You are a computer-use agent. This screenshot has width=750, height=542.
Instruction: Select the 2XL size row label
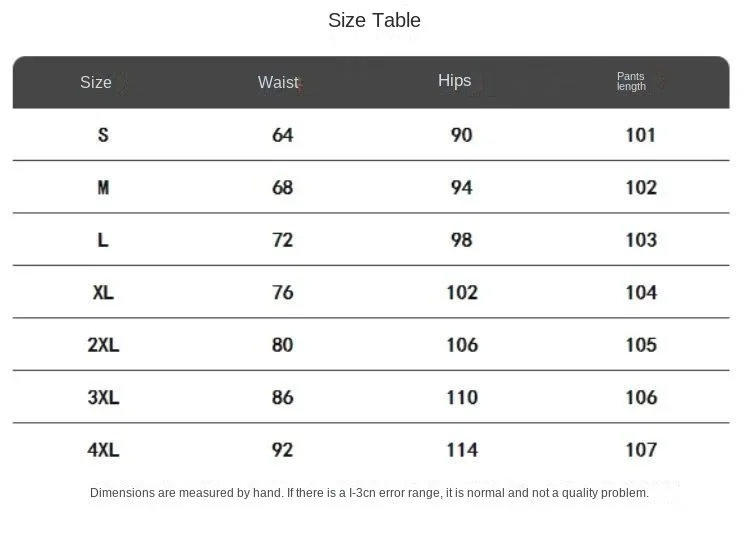click(x=103, y=345)
